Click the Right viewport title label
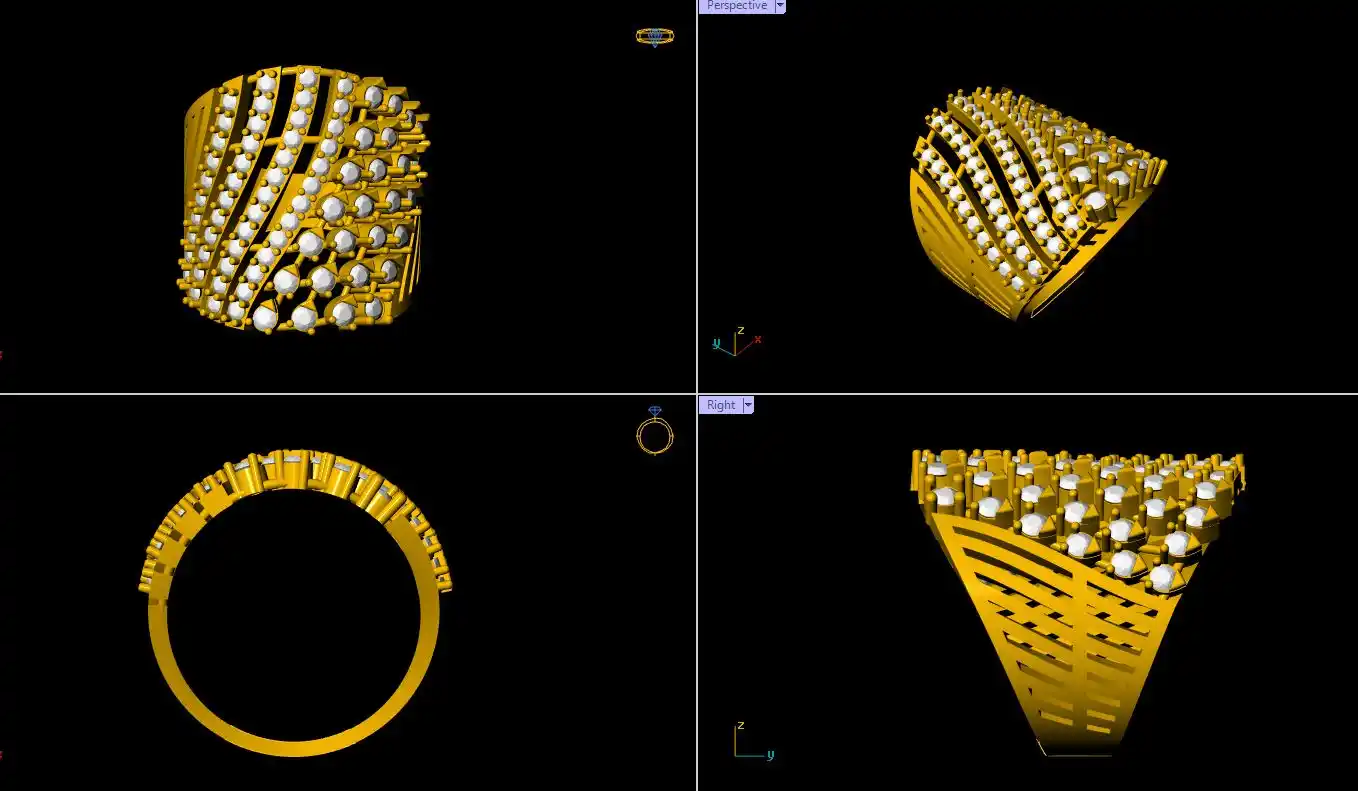Image resolution: width=1358 pixels, height=791 pixels. coord(720,405)
